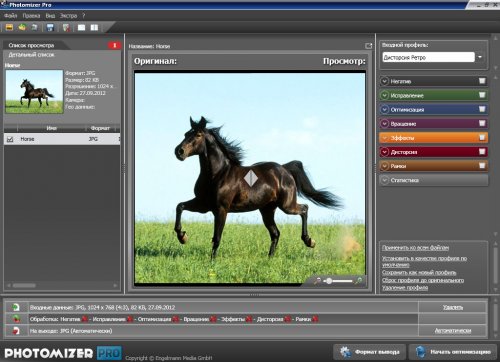Screen dimensions: 500x362
Task: Expand the Оптимизация section chevron
Action: [x=385, y=109]
